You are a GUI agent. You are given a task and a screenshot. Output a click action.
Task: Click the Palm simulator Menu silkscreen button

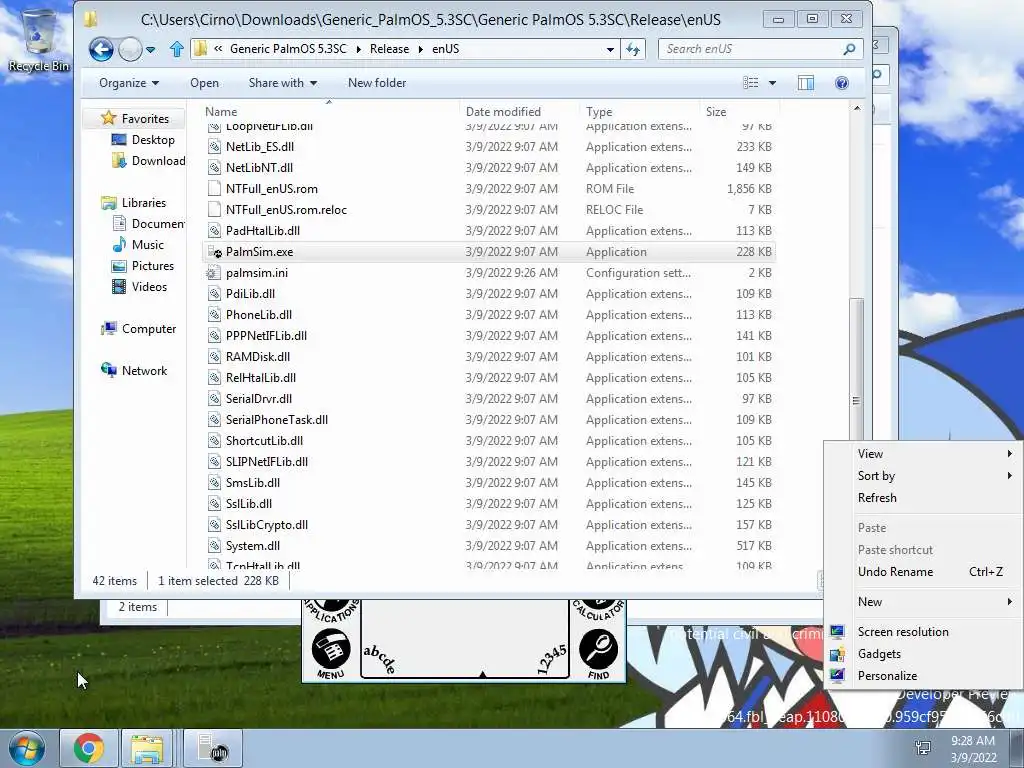331,653
